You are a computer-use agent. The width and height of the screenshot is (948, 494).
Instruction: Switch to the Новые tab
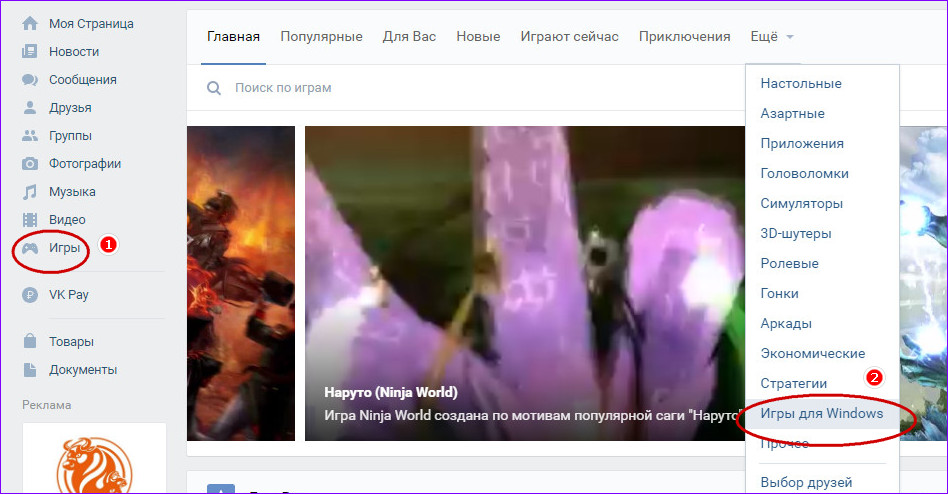(x=478, y=37)
